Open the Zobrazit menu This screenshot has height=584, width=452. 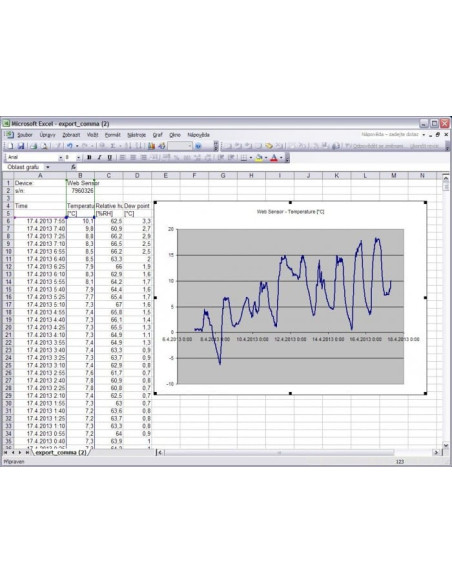tap(71, 135)
